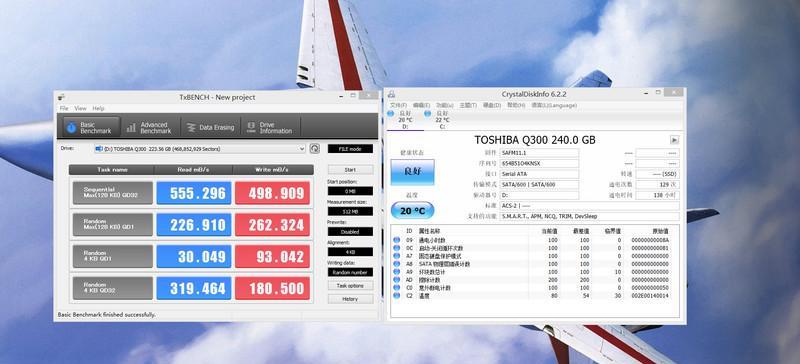Show Drive Information panel
This screenshot has height=364, width=800.
pos(269,127)
